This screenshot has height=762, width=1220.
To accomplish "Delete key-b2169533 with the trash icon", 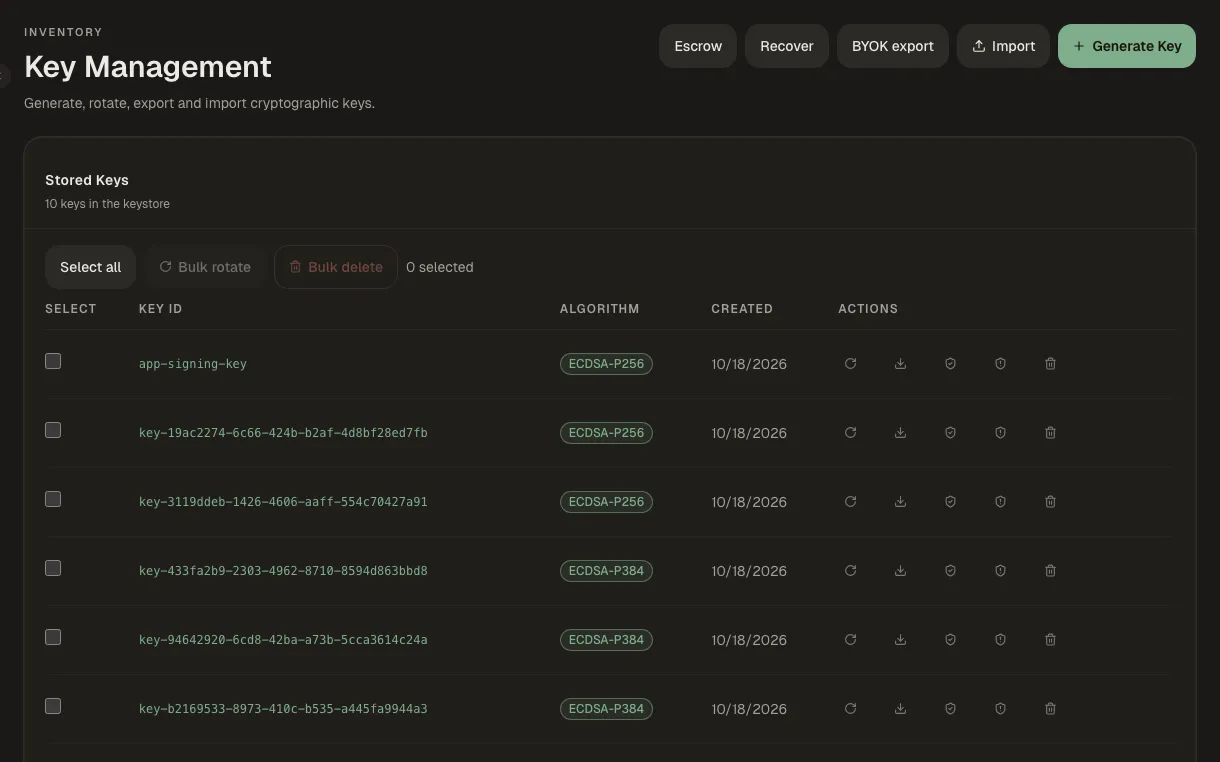I will pyautogui.click(x=1050, y=709).
